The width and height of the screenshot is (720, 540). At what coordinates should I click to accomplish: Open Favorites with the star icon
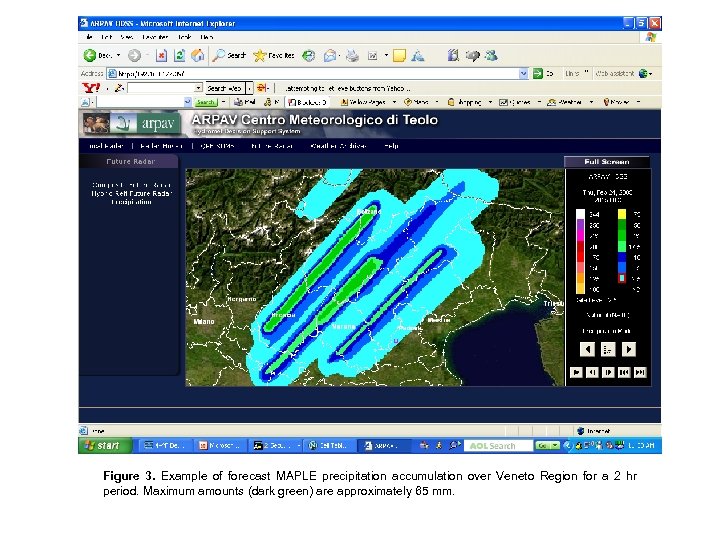274,56
